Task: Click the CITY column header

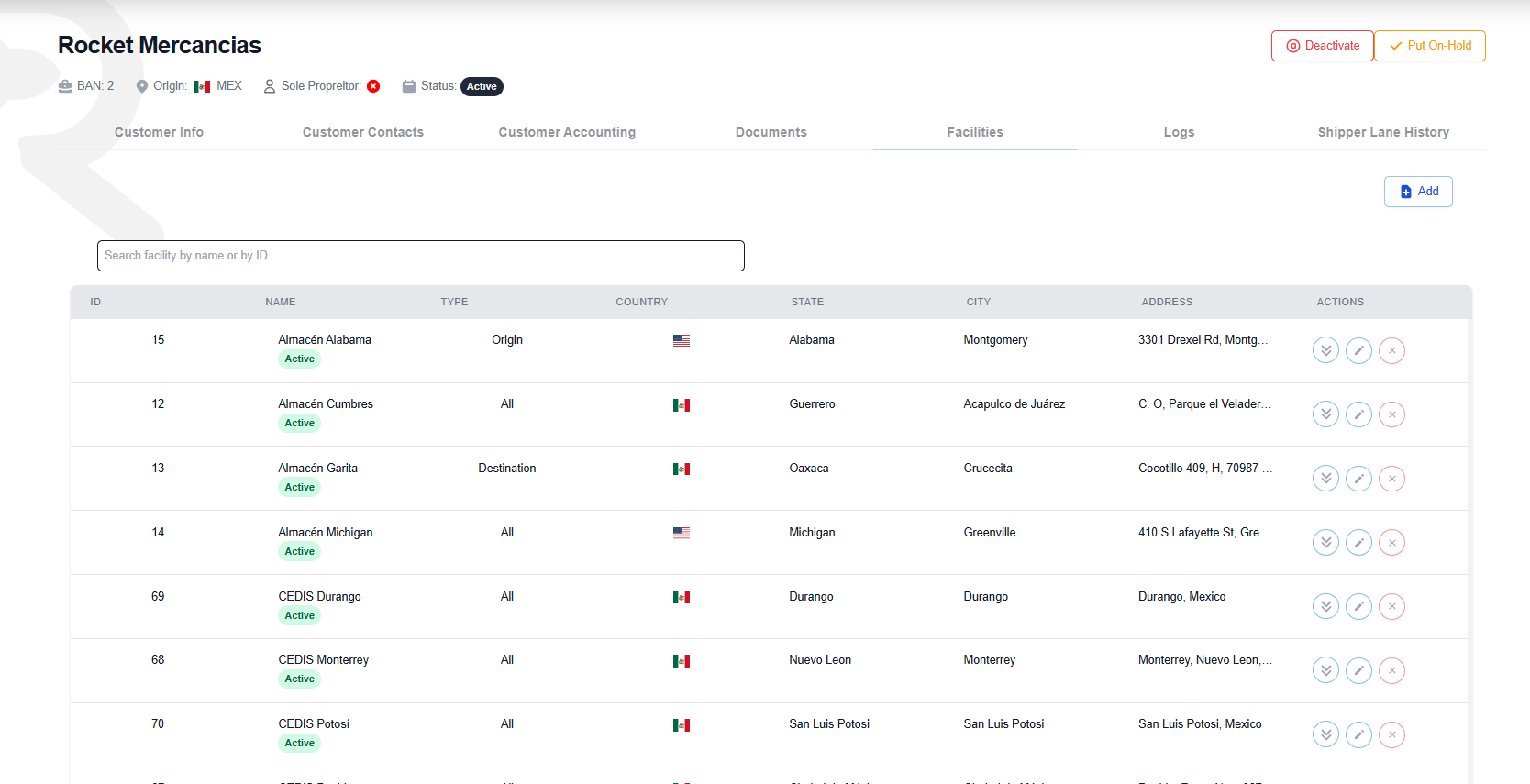Action: pos(979,302)
